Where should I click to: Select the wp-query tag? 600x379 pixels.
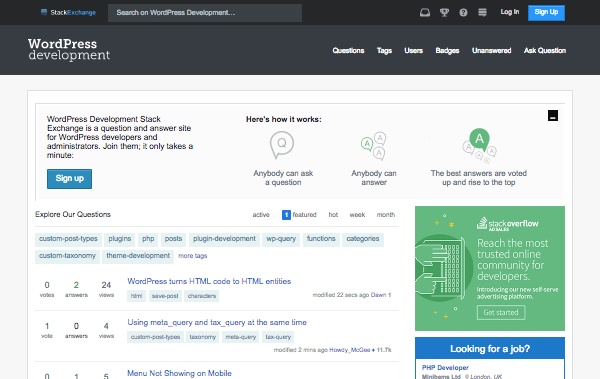point(281,239)
